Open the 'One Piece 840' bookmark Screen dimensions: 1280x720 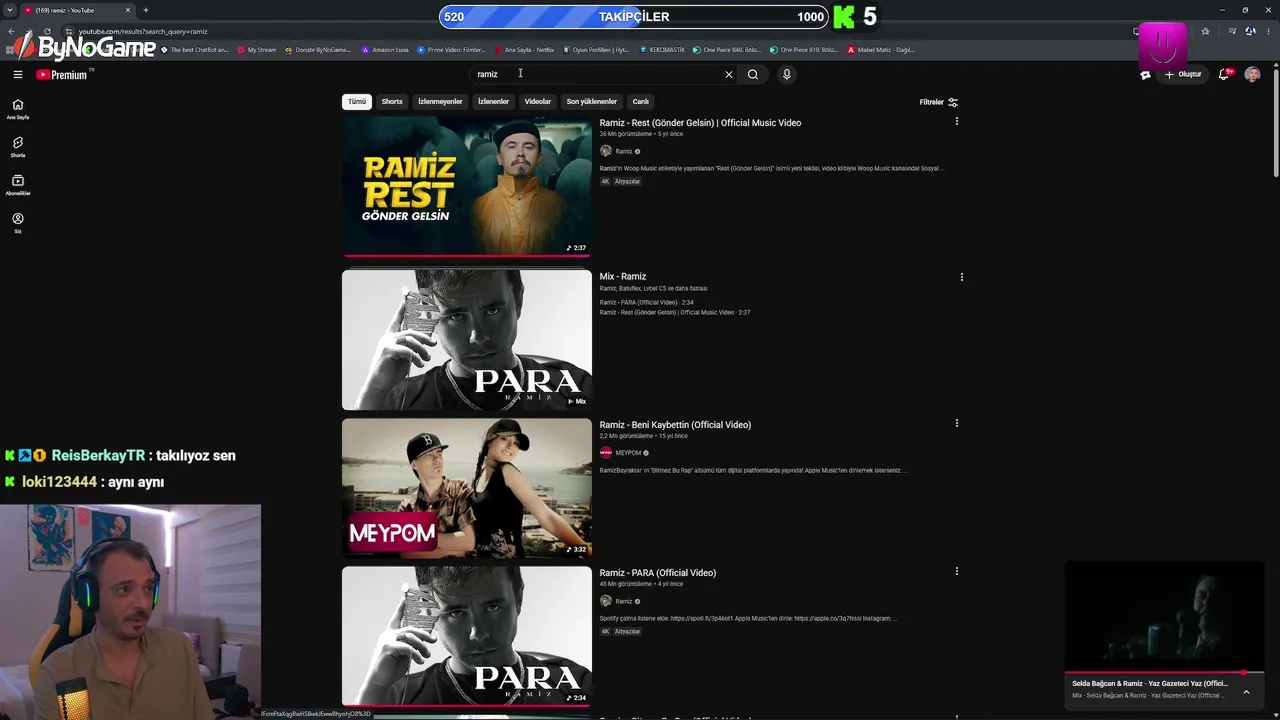pos(726,50)
